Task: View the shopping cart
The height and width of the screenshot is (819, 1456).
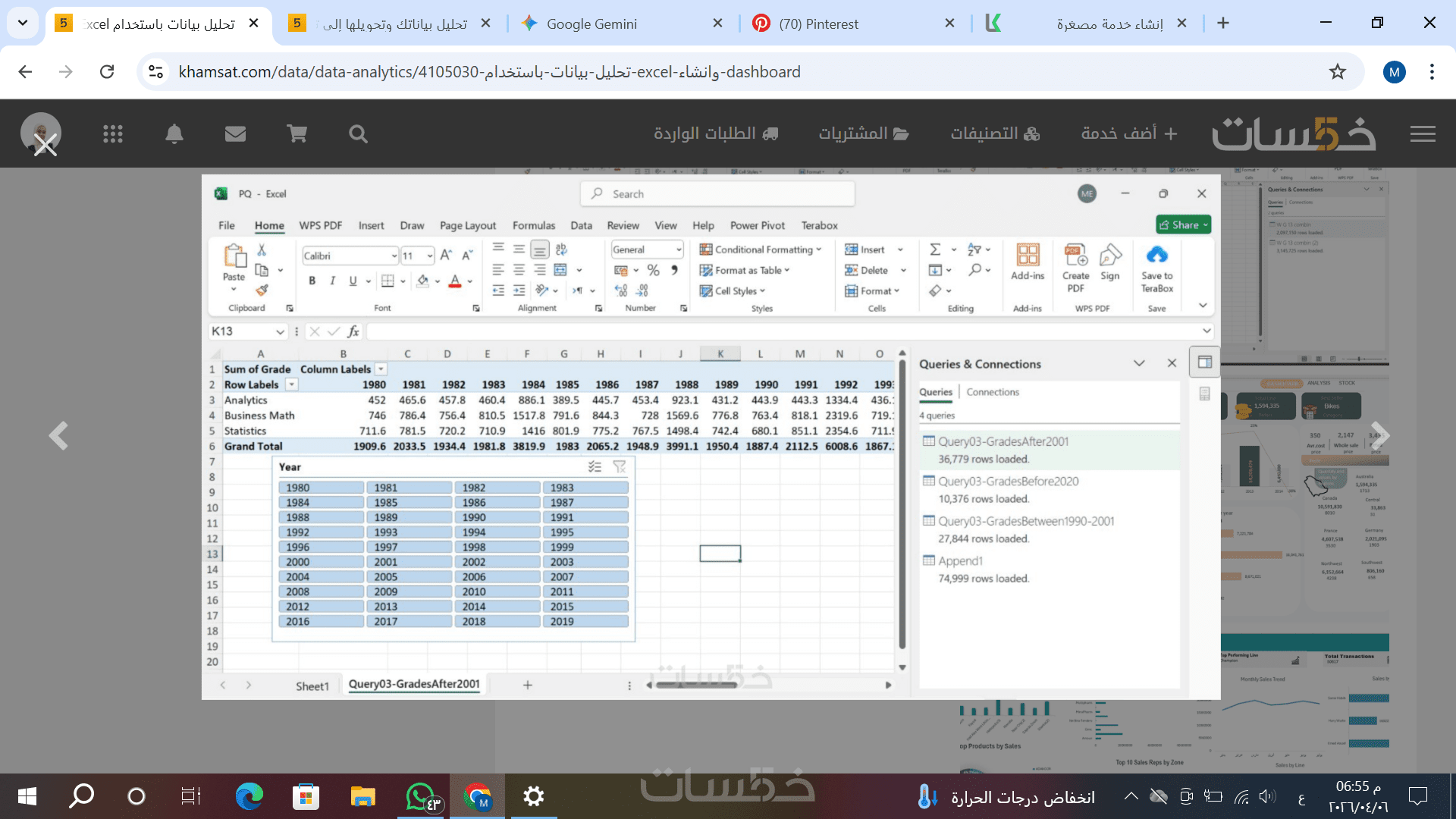Action: (x=297, y=134)
